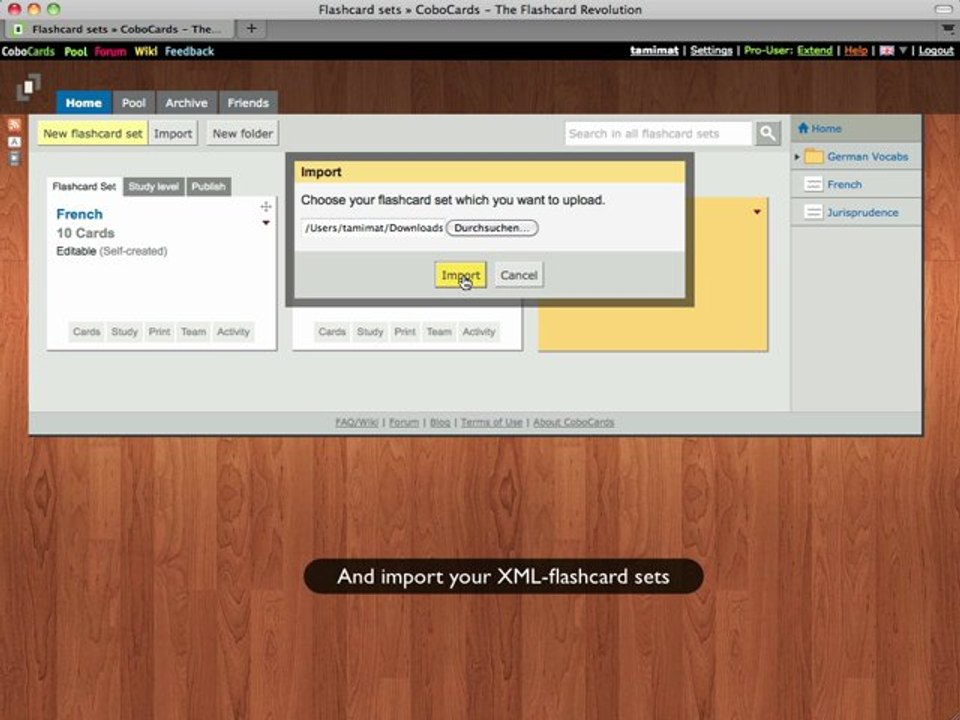Open the Blog footer link
The image size is (960, 720).
click(440, 422)
